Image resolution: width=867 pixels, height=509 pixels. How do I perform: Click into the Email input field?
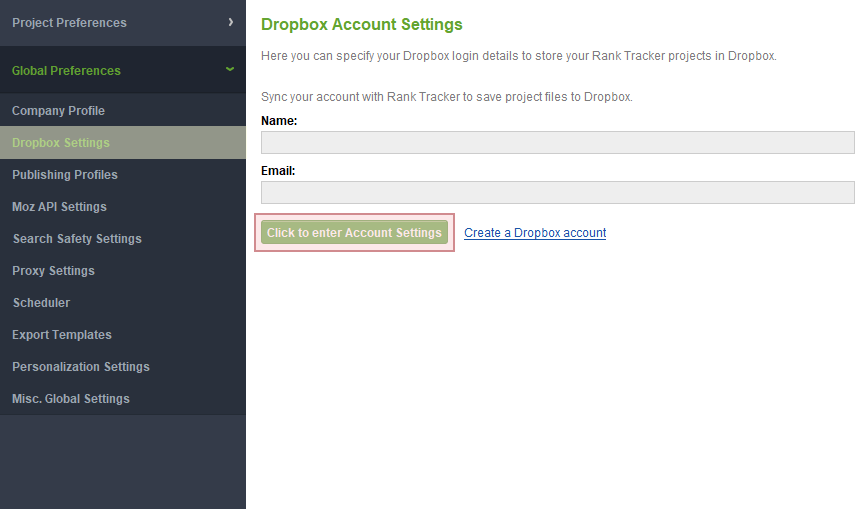point(557,192)
